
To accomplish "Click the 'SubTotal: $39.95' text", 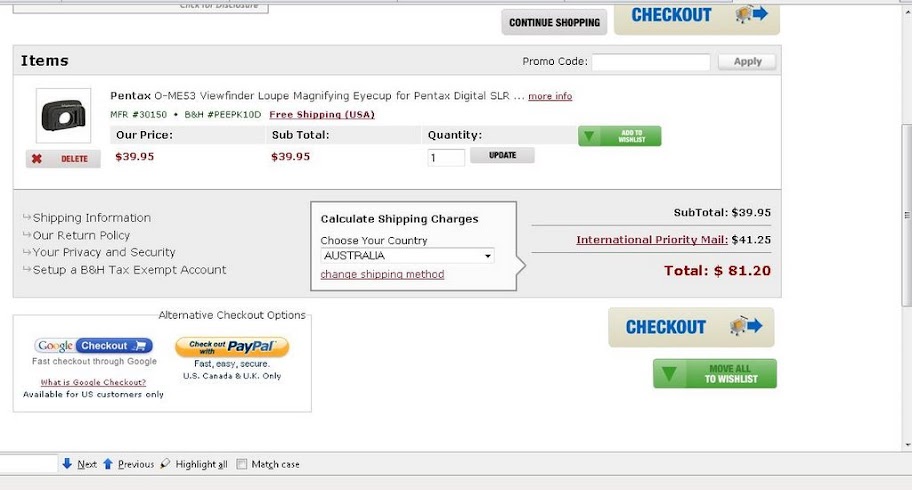I will [x=722, y=212].
